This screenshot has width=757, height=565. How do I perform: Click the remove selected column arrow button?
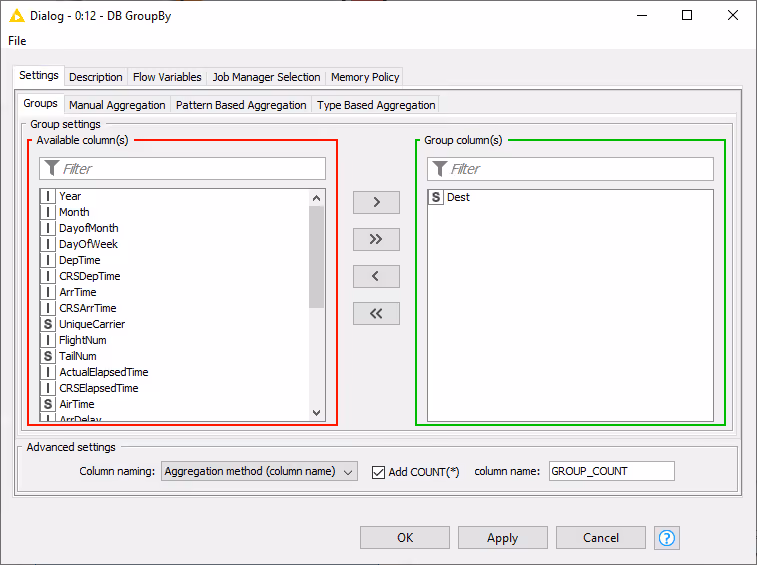(376, 276)
